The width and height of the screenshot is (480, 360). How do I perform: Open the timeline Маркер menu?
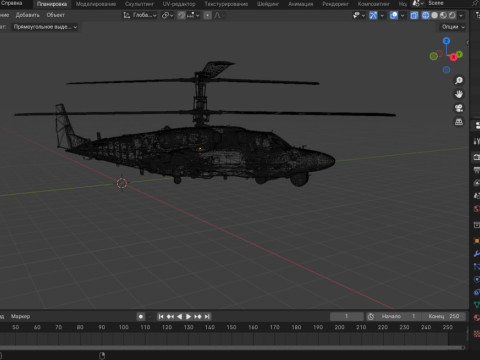pyautogui.click(x=20, y=316)
